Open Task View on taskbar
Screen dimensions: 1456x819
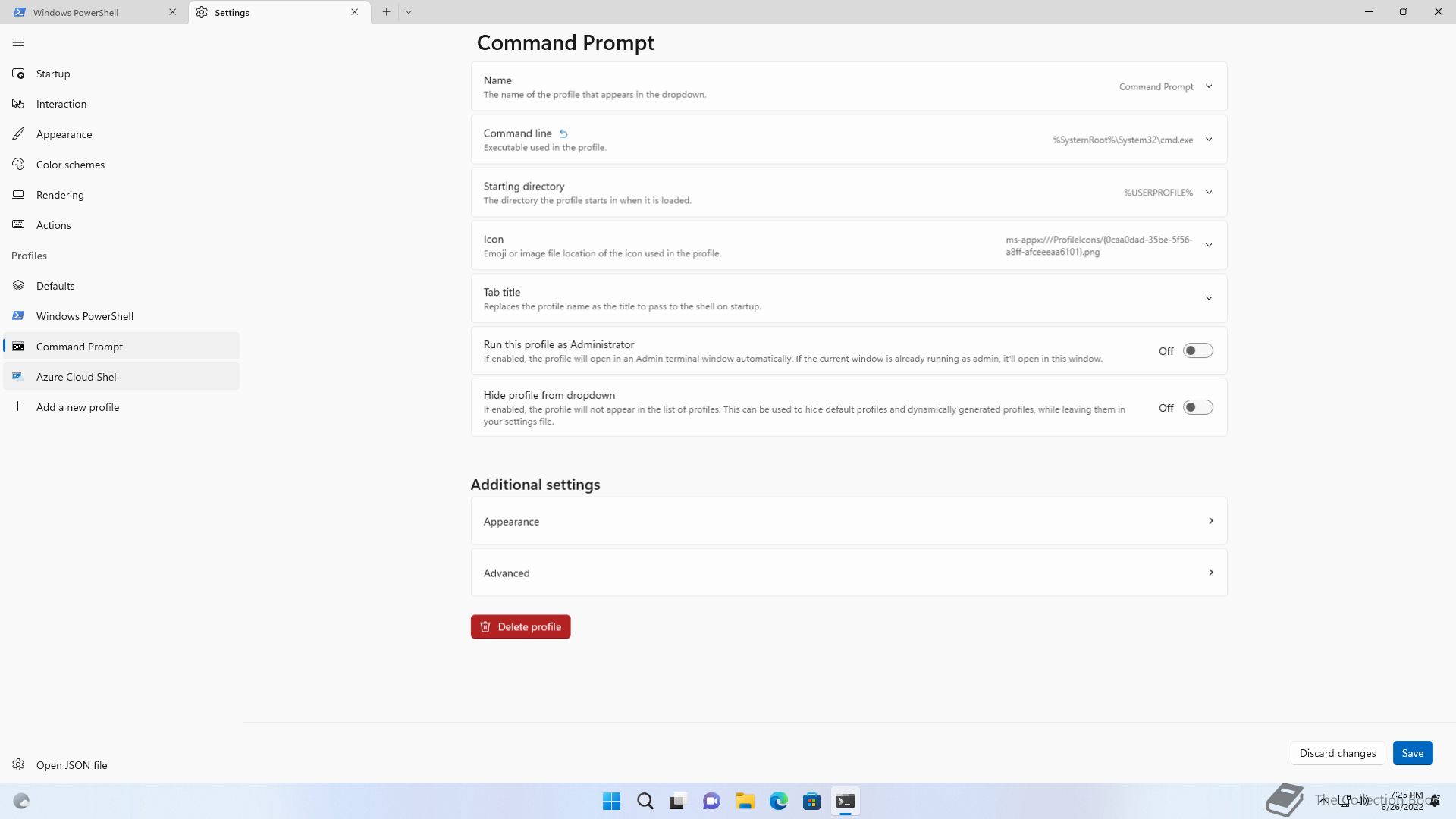(678, 802)
